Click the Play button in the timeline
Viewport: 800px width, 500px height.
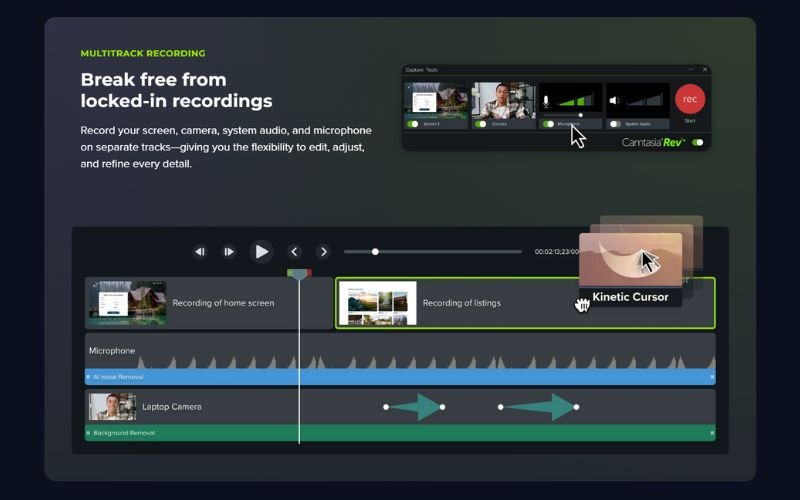pyautogui.click(x=261, y=252)
